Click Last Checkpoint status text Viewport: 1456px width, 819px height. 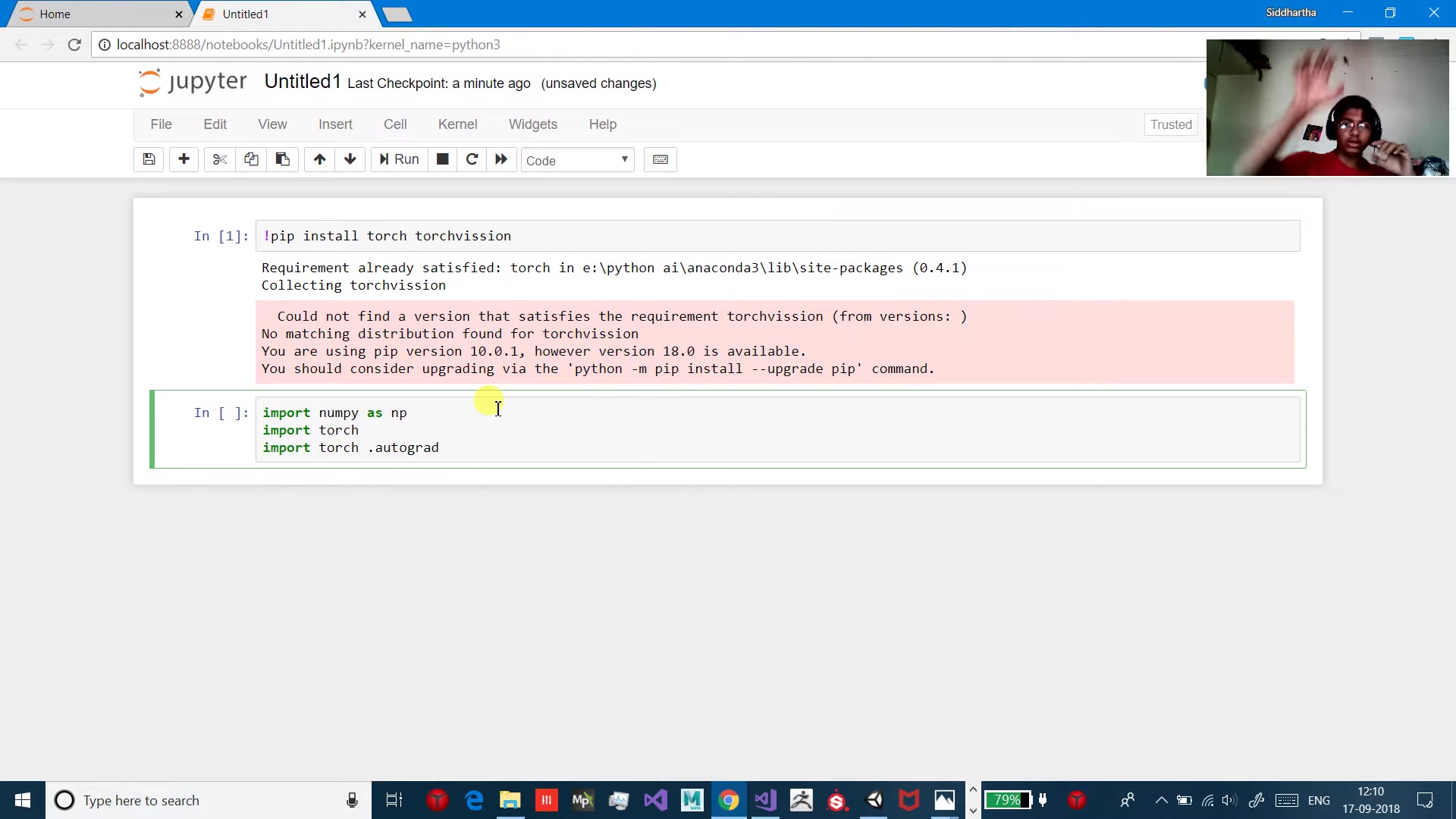coord(439,83)
